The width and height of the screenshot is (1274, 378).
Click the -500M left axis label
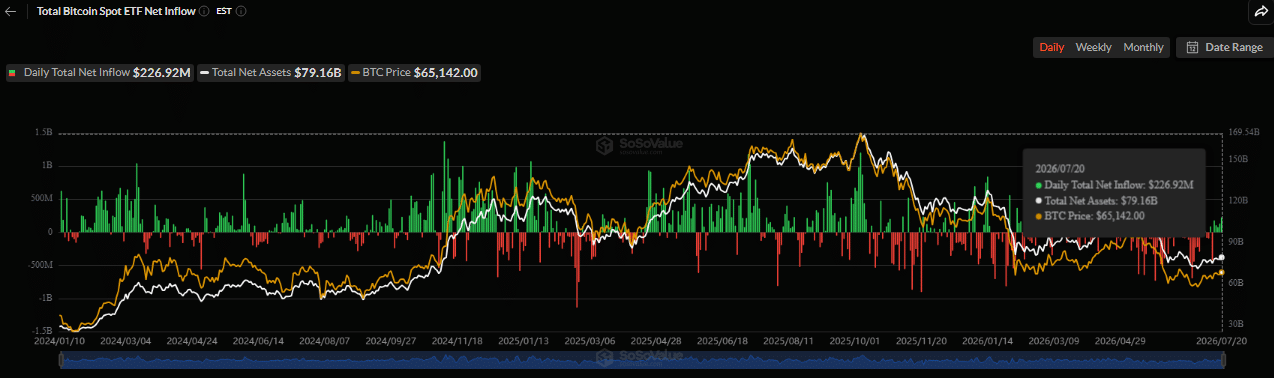click(x=40, y=265)
